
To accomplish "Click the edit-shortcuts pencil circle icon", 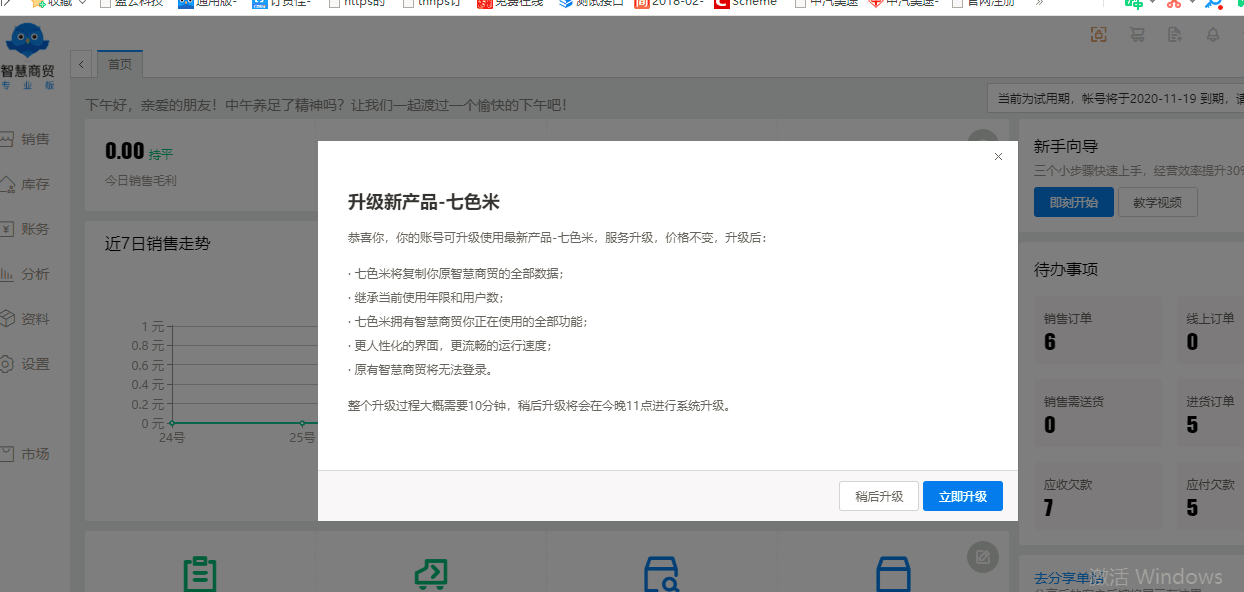I will click(x=982, y=557).
